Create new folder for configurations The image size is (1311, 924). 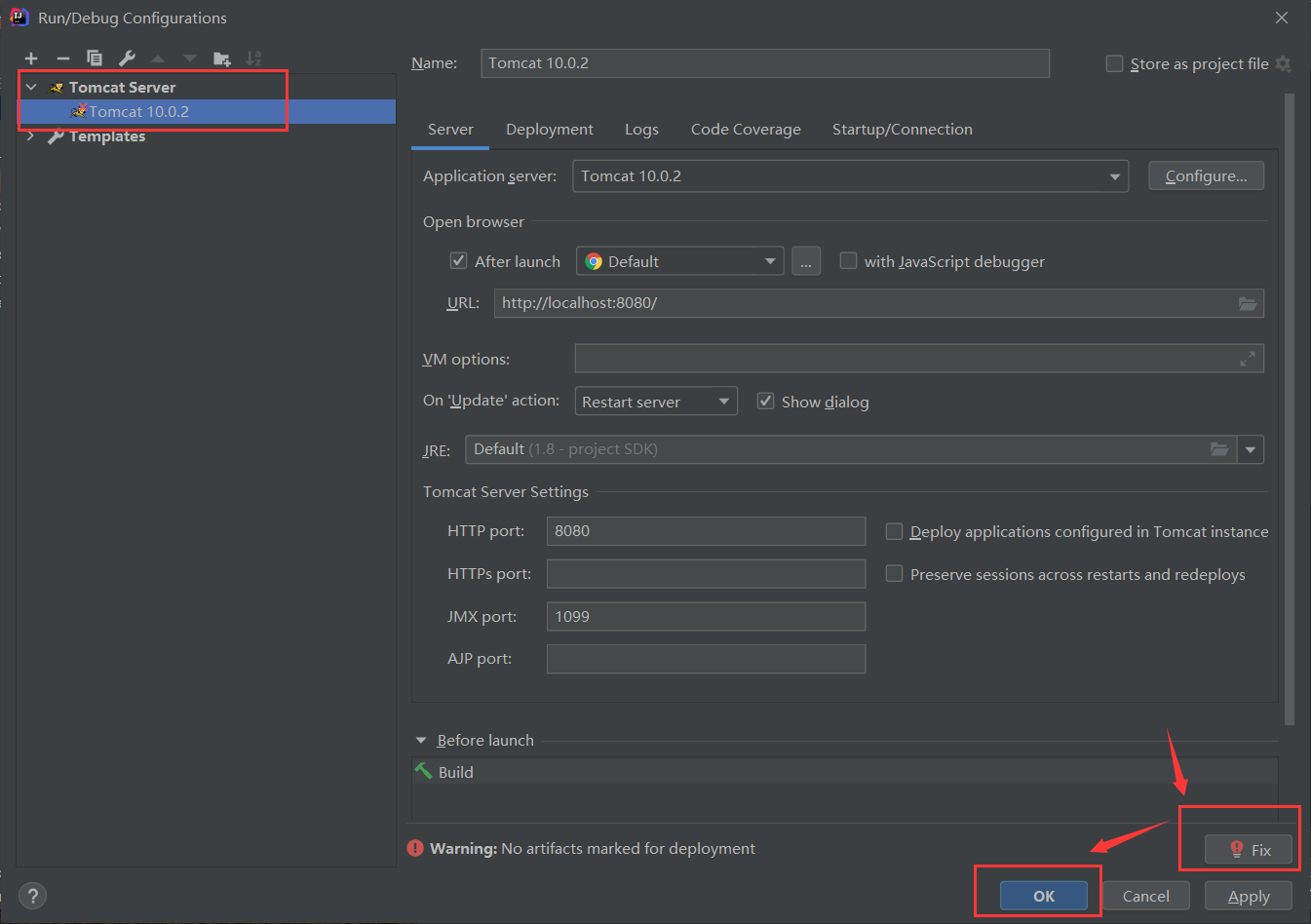point(222,58)
